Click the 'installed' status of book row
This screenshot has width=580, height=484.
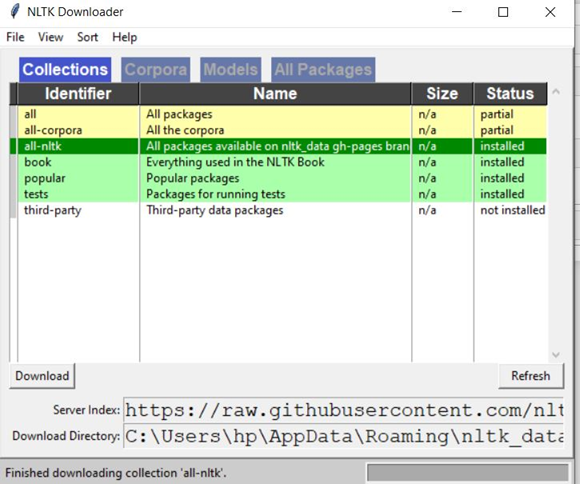[502, 162]
